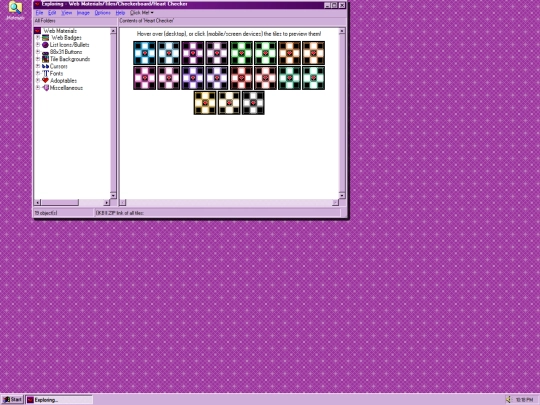This screenshot has width=540, height=405.
Task: Click the Cursors icon
Action: 45,66
